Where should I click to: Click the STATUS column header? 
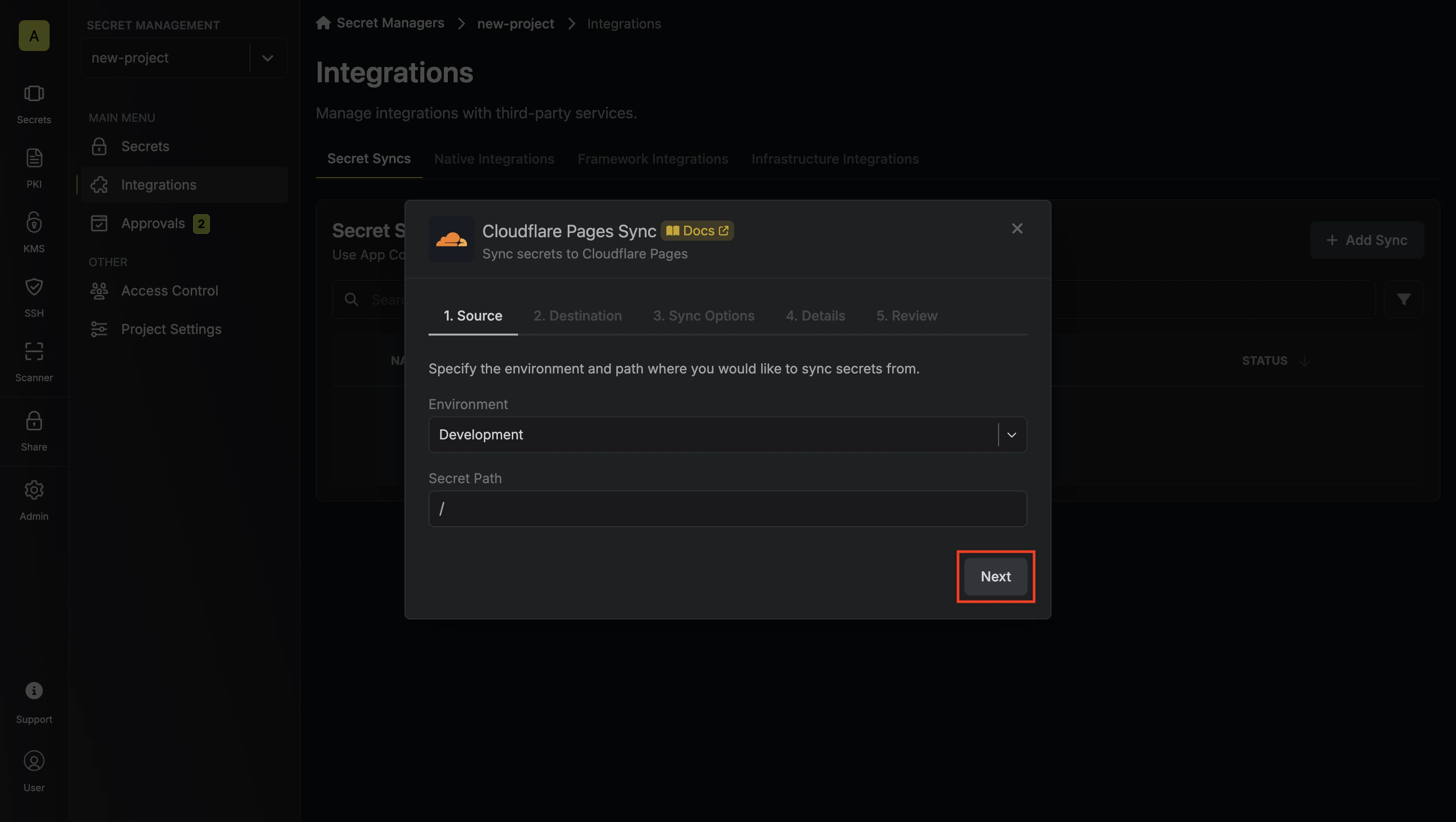(1264, 360)
